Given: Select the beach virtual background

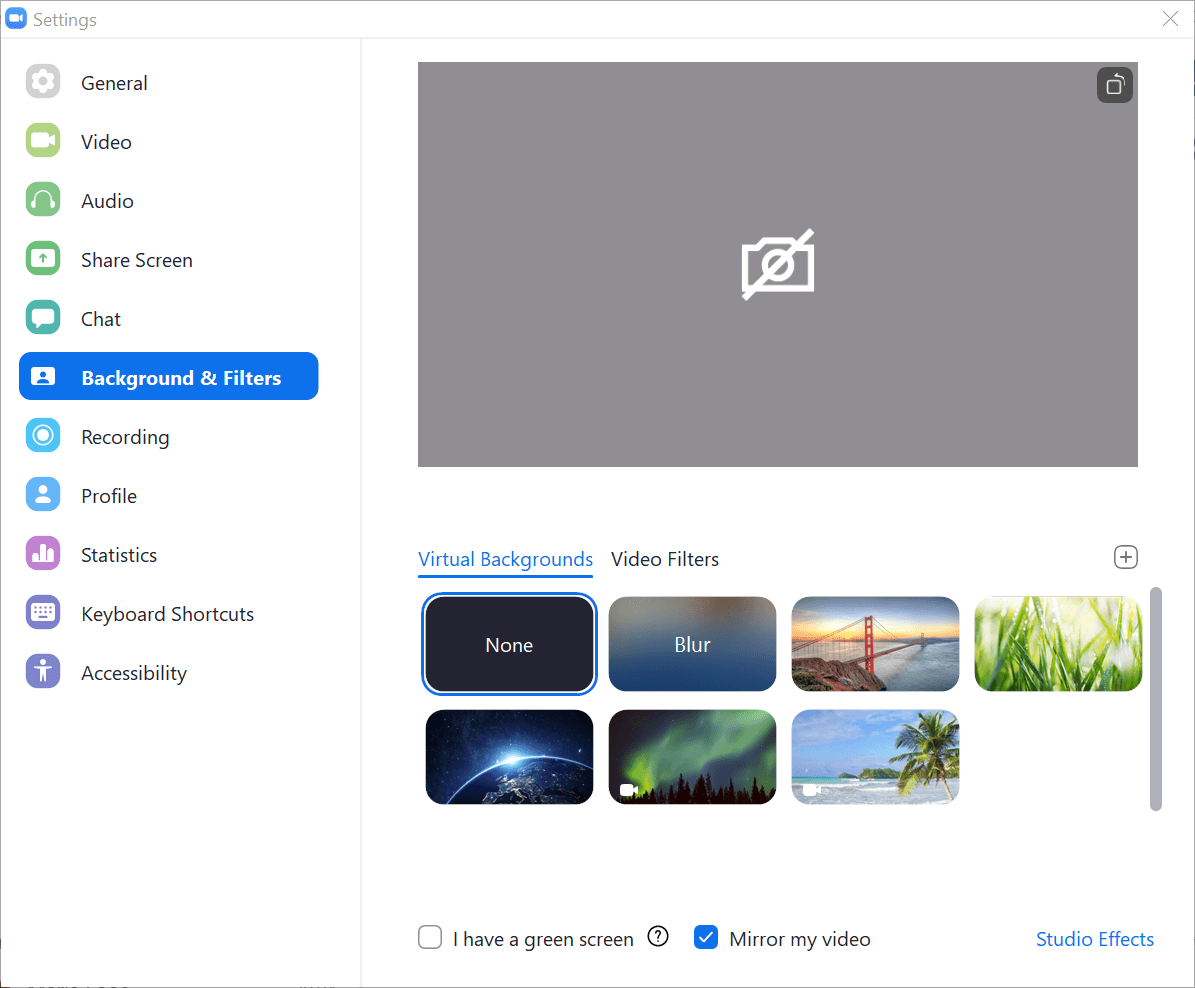Looking at the screenshot, I should pyautogui.click(x=875, y=757).
